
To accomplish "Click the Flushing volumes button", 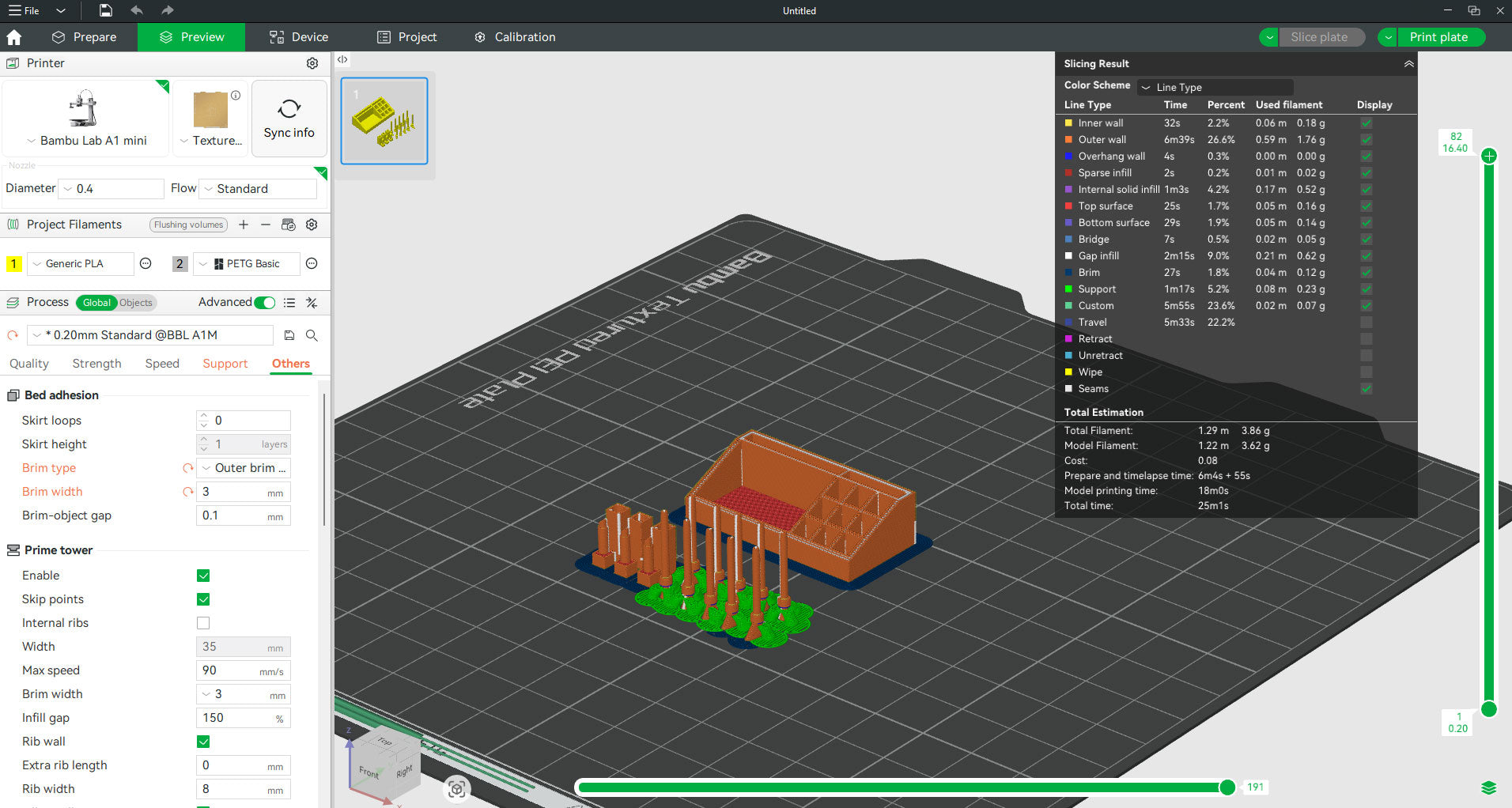I will click(x=188, y=225).
